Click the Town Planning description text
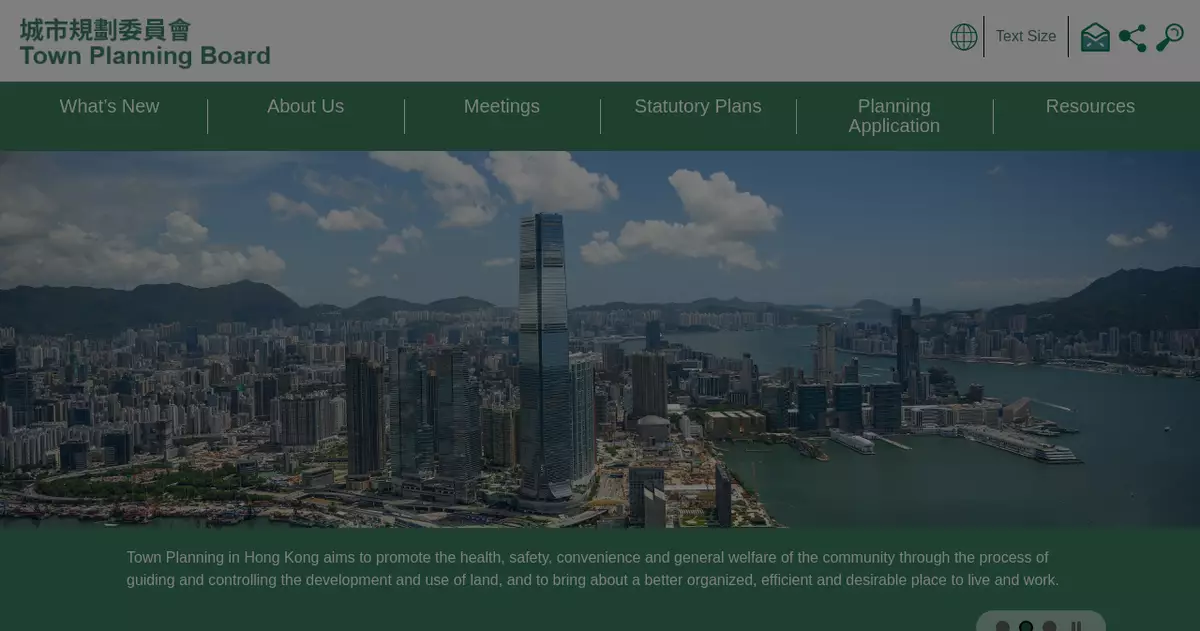Image resolution: width=1200 pixels, height=631 pixels. coord(592,569)
